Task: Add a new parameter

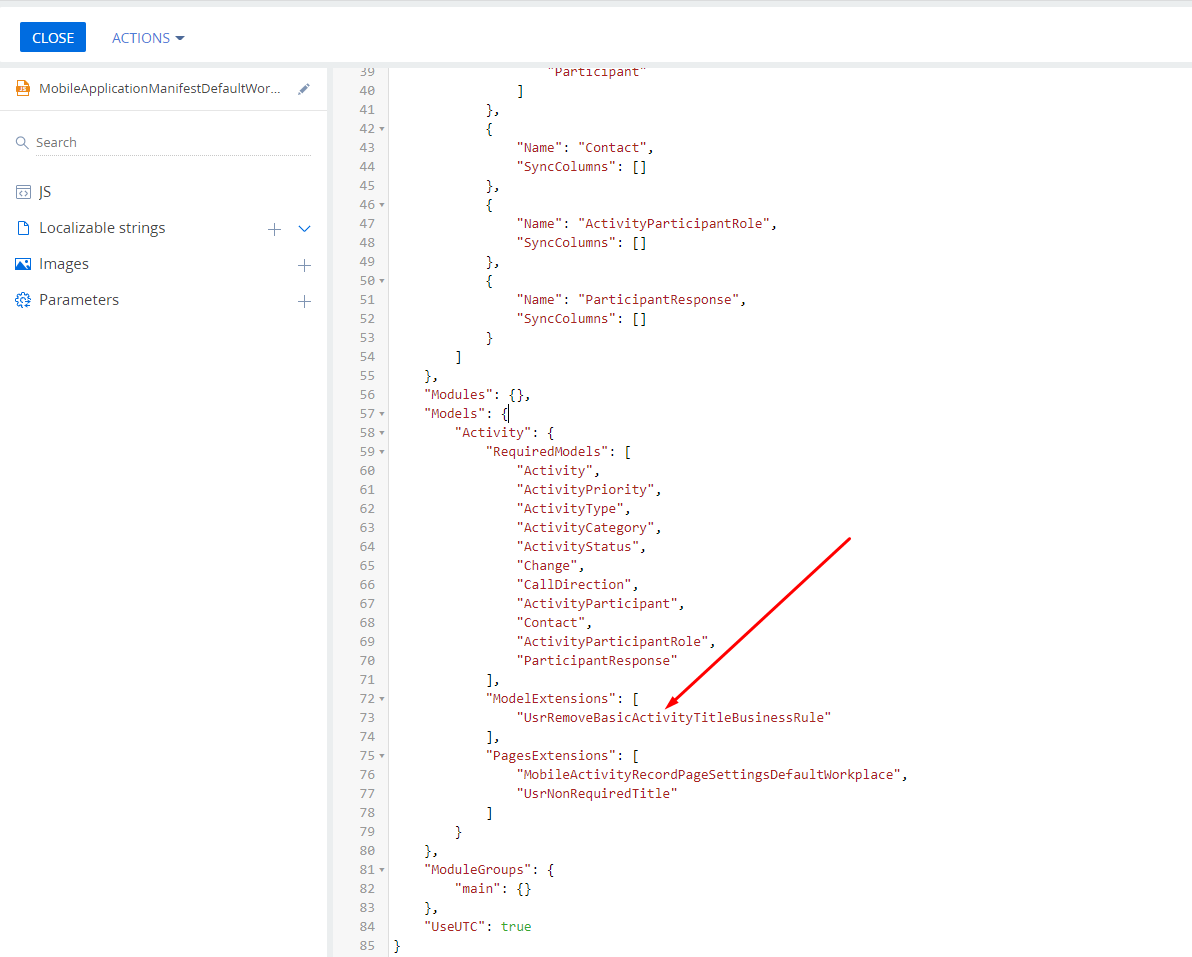Action: coord(304,301)
